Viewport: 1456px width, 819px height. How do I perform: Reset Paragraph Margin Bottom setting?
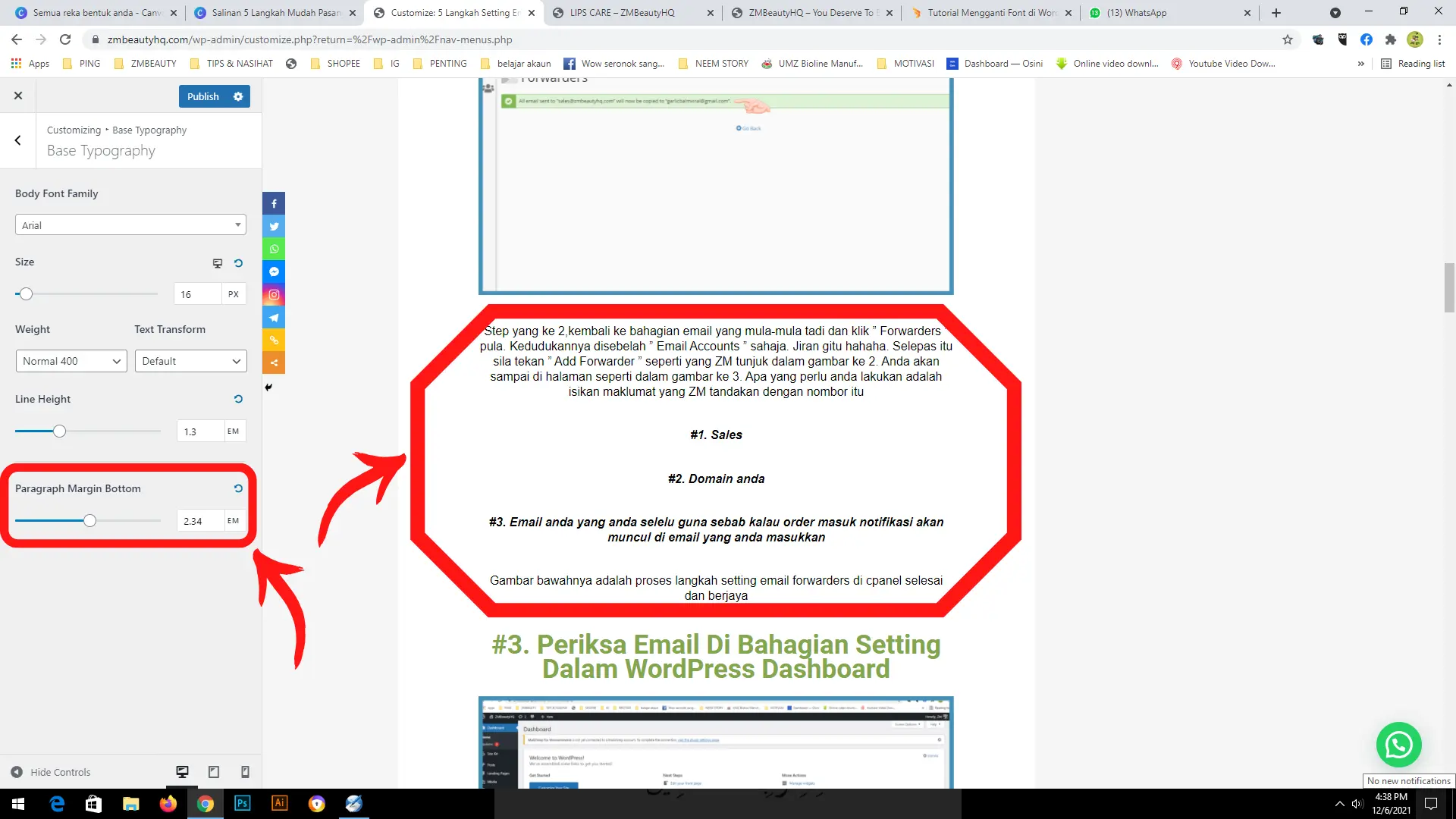pyautogui.click(x=238, y=488)
